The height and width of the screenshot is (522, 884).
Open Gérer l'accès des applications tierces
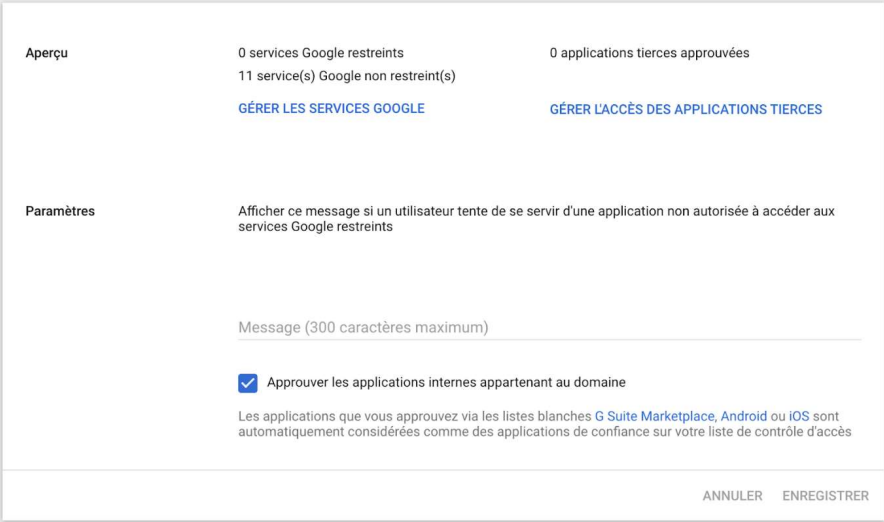(x=685, y=109)
